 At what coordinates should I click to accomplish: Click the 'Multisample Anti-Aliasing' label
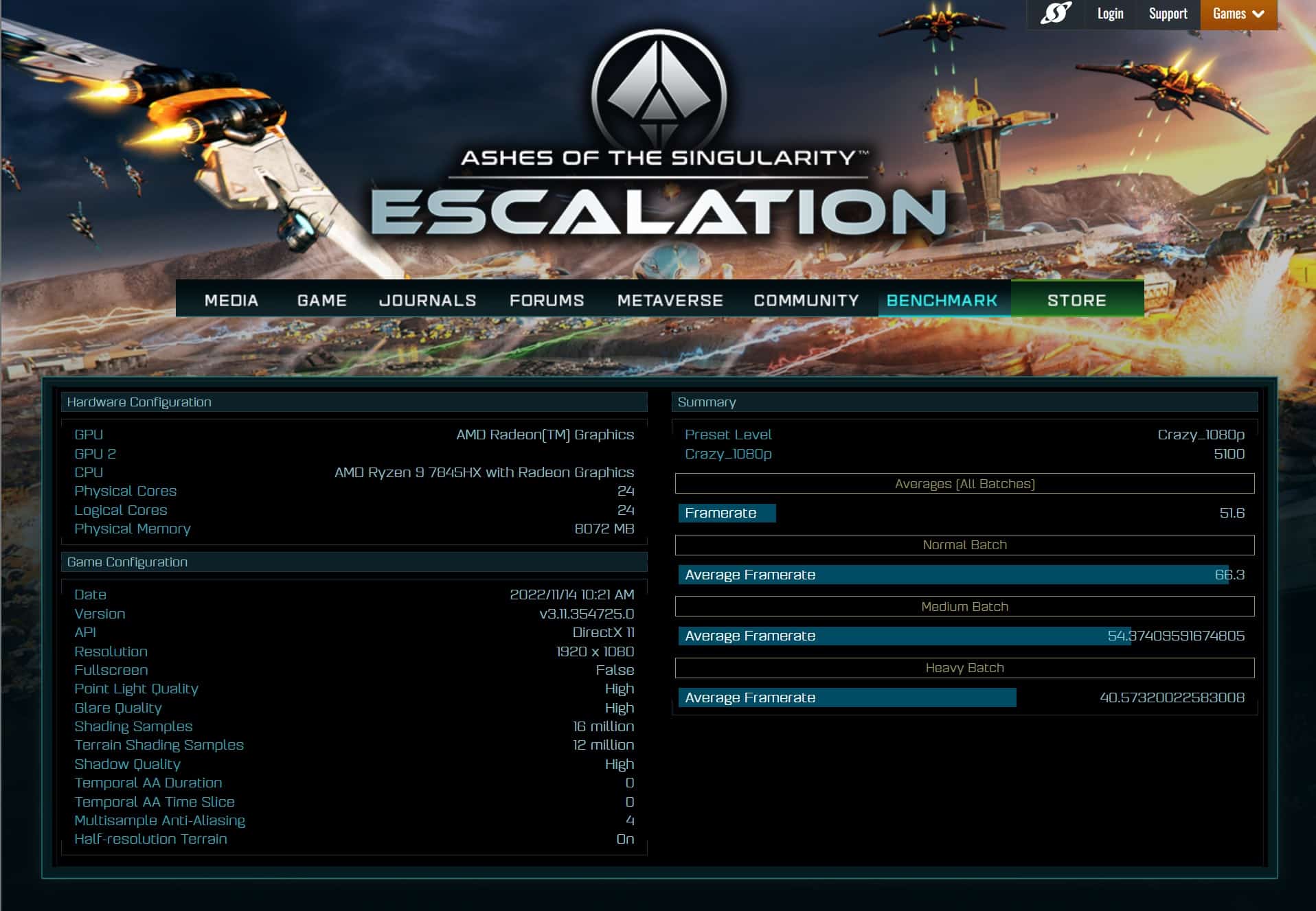(x=159, y=820)
